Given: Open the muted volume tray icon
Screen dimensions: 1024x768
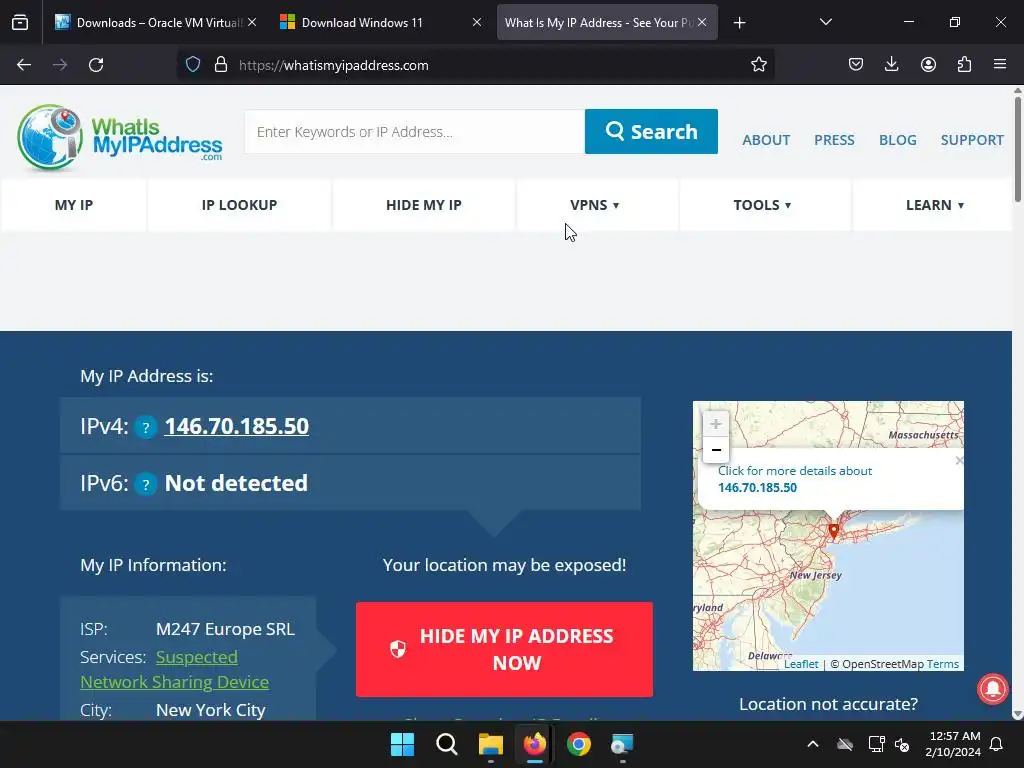Looking at the screenshot, I should (902, 744).
